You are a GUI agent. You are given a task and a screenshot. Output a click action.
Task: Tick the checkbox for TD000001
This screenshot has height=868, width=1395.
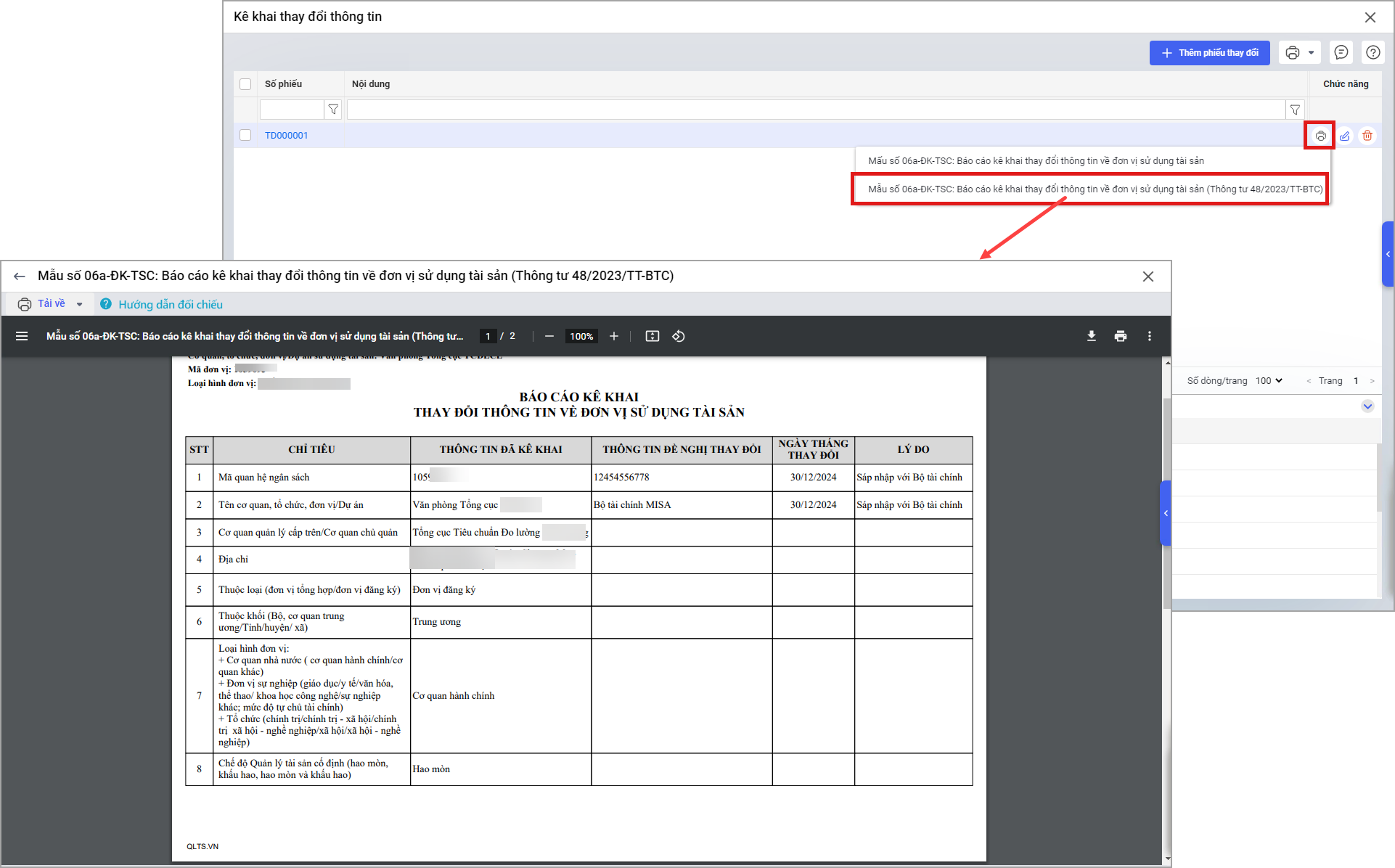tap(245, 136)
